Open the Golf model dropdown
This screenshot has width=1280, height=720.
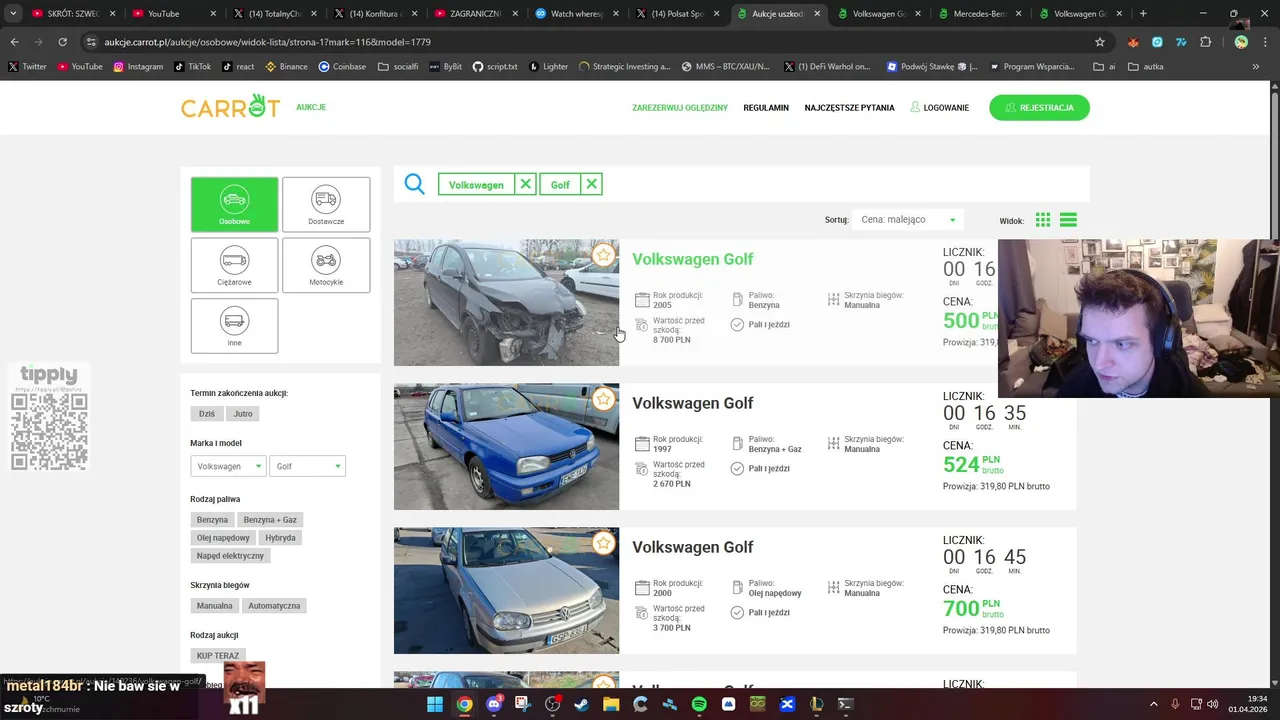(x=308, y=466)
